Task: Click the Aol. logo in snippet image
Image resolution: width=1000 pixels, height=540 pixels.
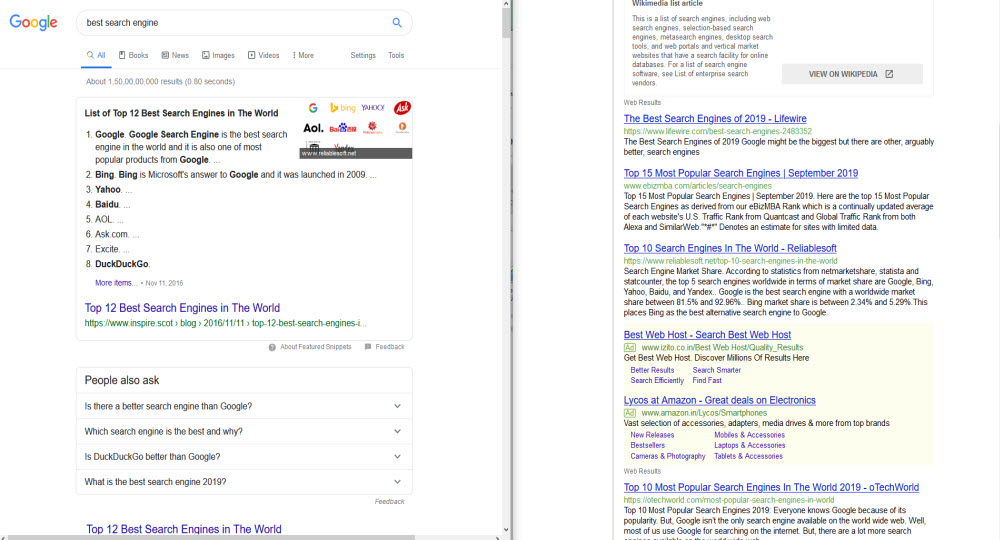Action: 313,128
